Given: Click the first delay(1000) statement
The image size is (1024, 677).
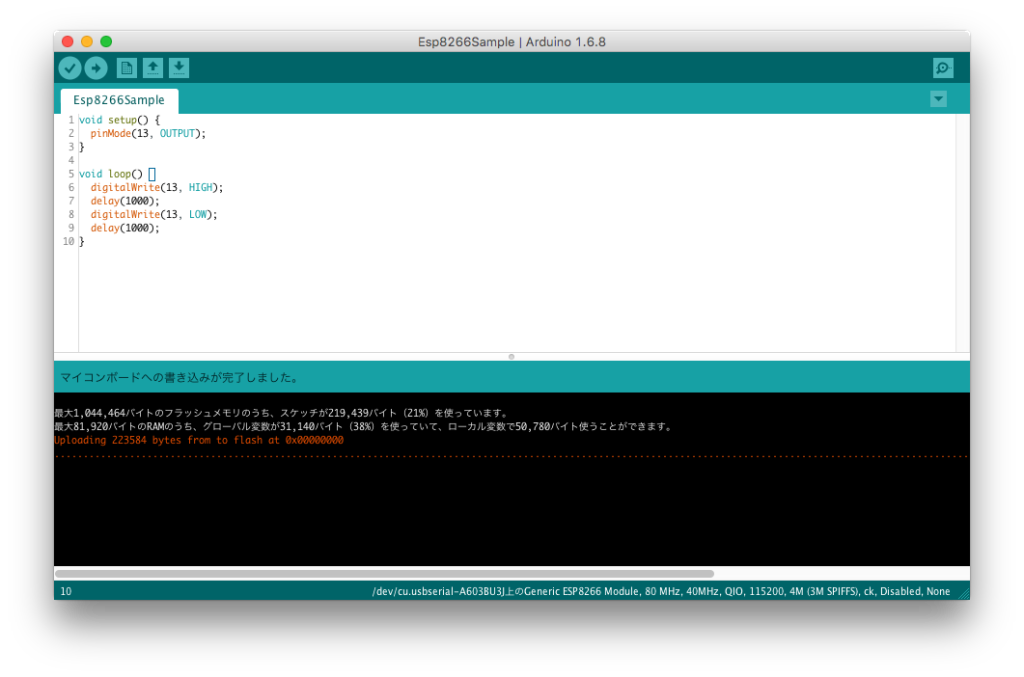Looking at the screenshot, I should tap(125, 201).
